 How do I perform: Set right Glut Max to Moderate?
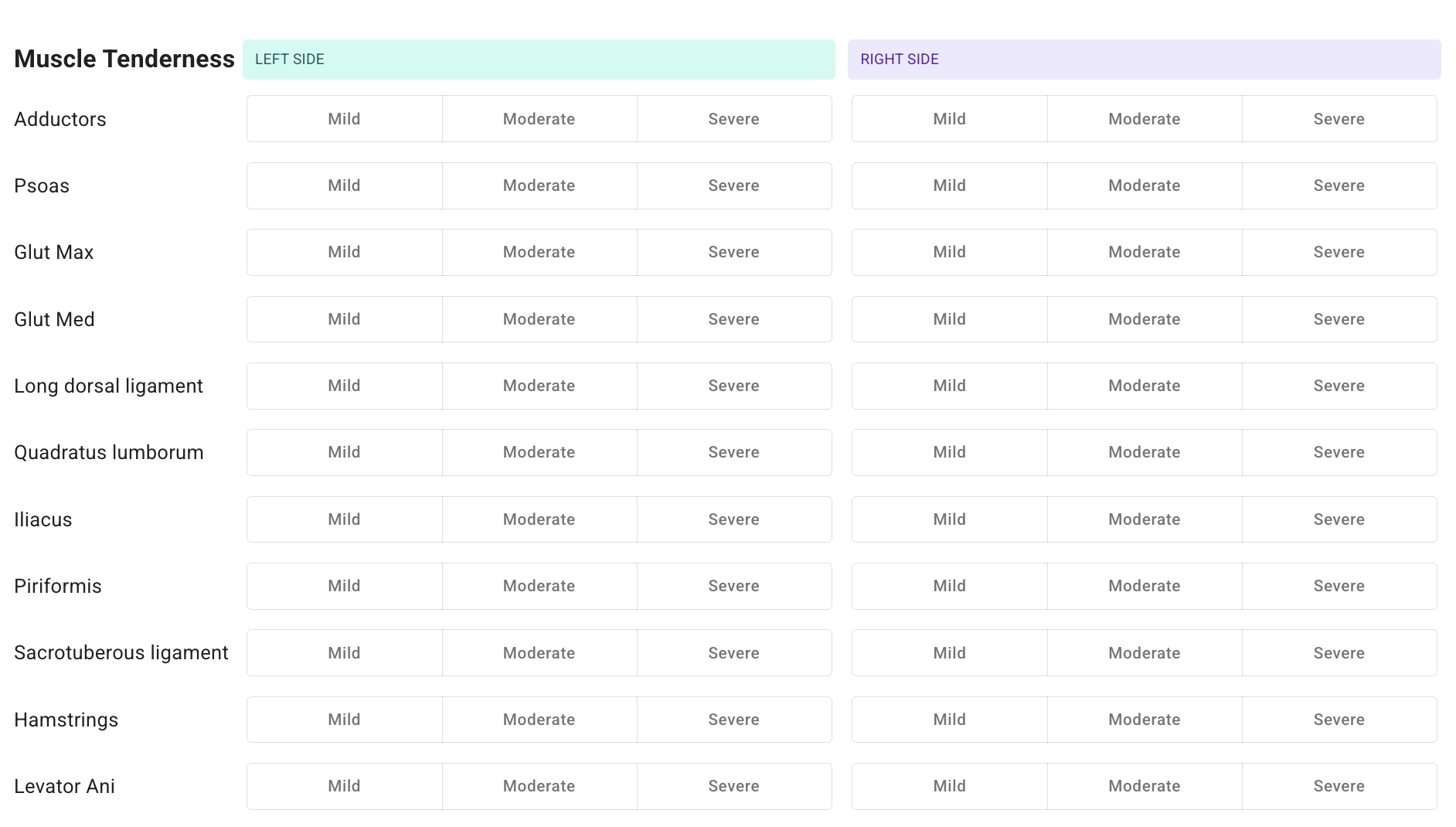pos(1144,252)
